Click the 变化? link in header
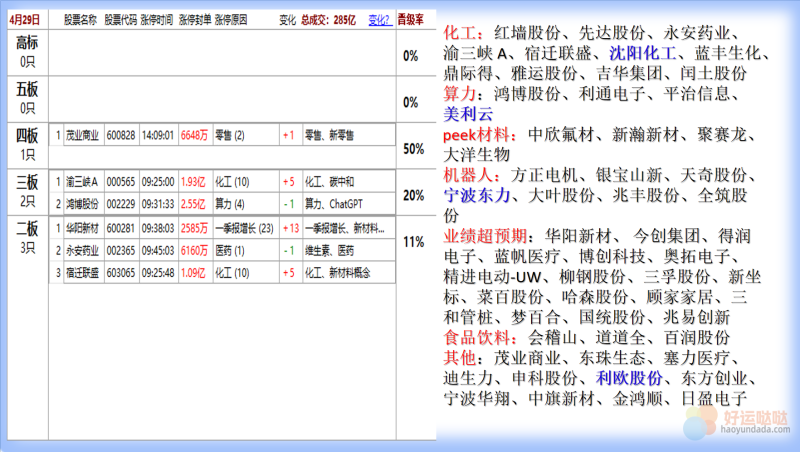Screen dimensions: 800x452 [x=379, y=20]
